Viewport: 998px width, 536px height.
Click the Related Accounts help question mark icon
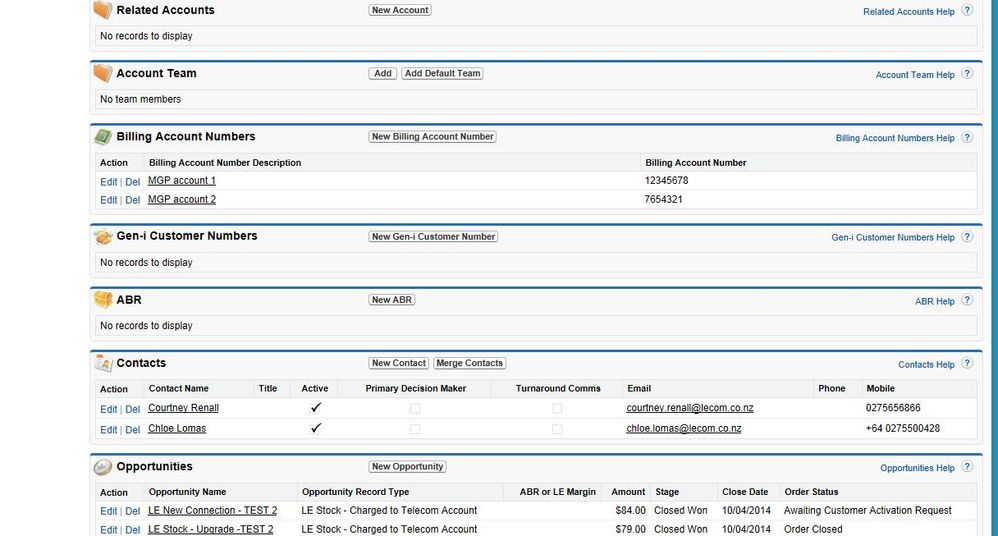[x=967, y=11]
